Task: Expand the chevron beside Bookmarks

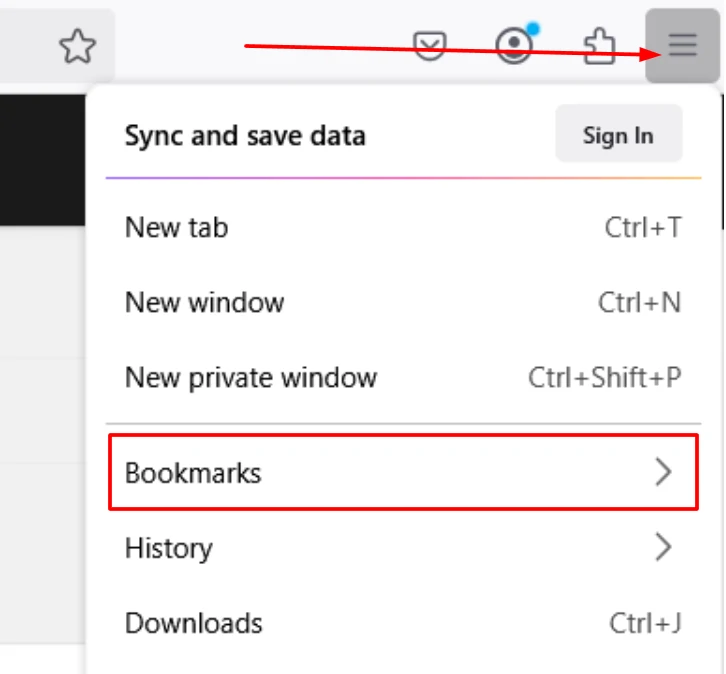Action: click(x=663, y=472)
